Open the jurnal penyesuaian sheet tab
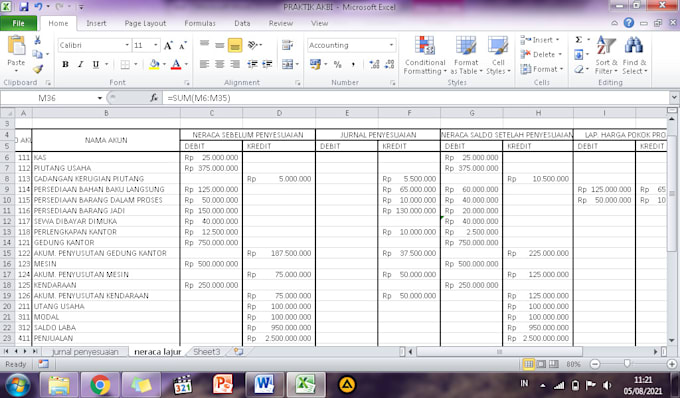The image size is (680, 398). (85, 352)
